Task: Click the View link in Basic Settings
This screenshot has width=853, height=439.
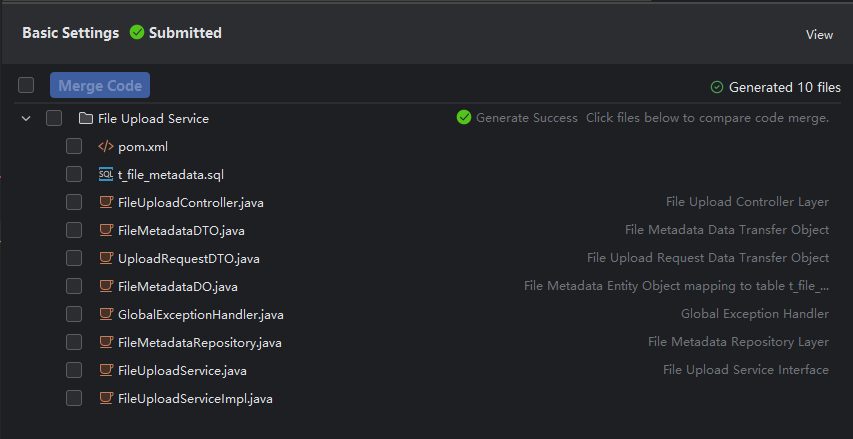Action: 819,34
